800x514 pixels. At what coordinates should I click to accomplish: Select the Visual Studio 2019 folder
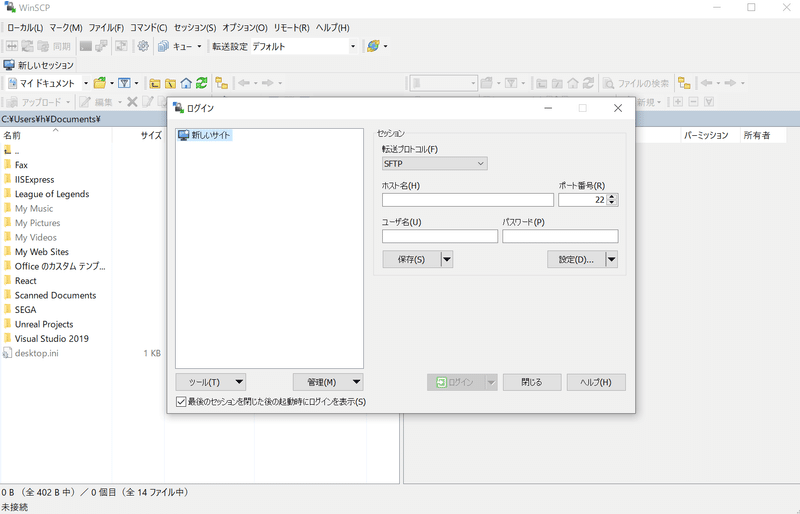pos(52,338)
